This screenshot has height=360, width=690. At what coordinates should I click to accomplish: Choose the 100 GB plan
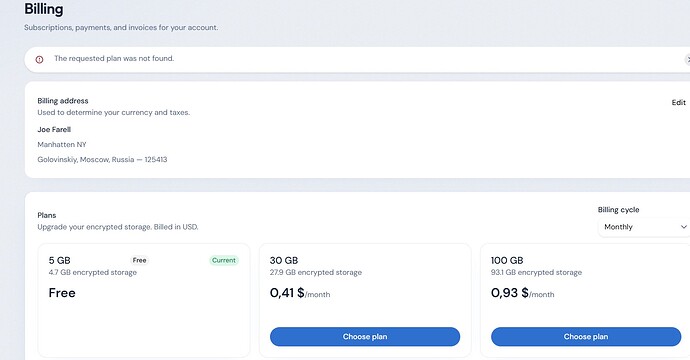(x=586, y=337)
